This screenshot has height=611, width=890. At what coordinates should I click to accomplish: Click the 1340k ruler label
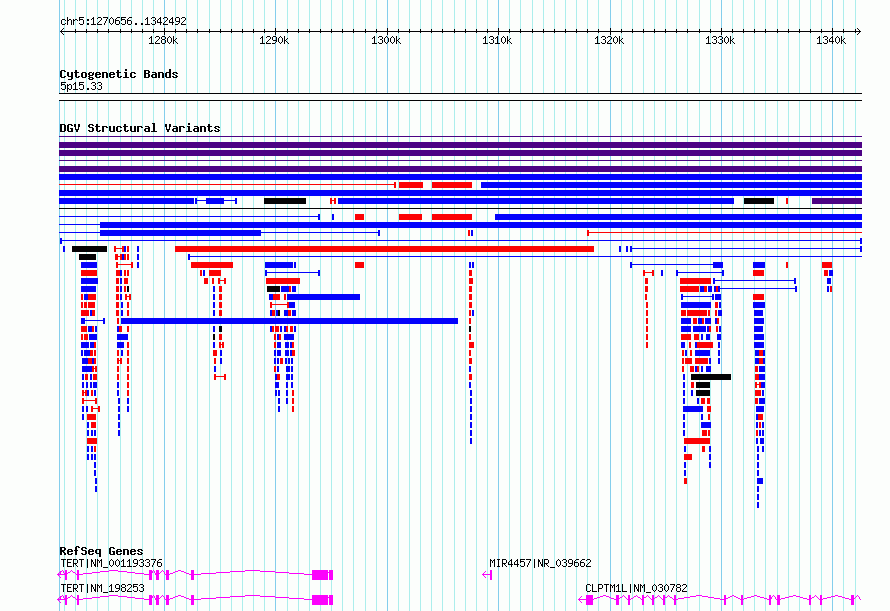[831, 40]
